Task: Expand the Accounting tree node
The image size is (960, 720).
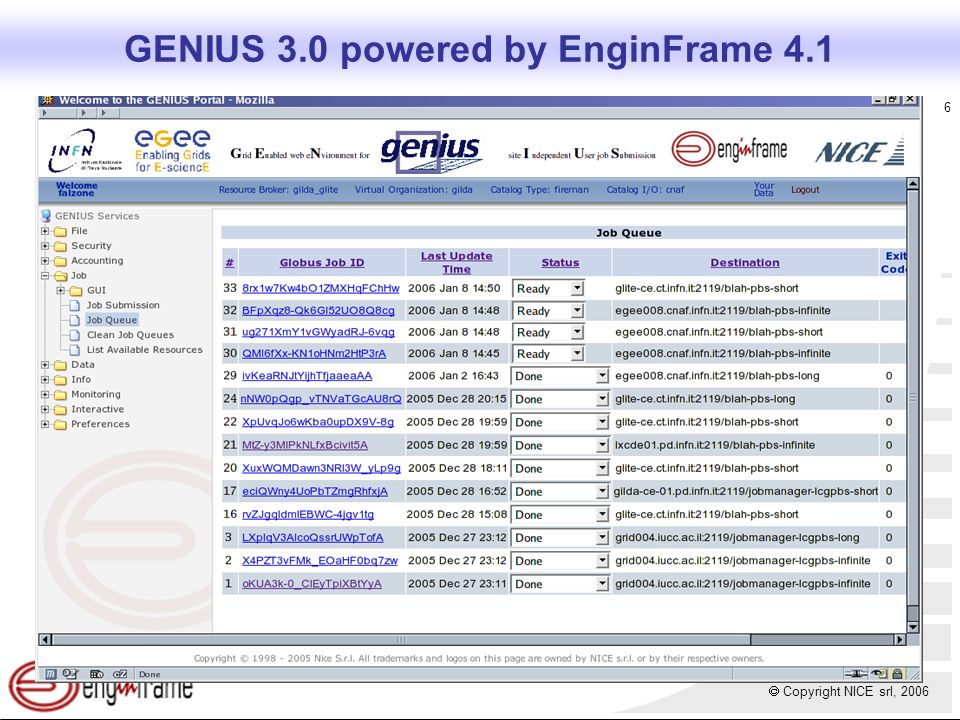Action: pos(45,261)
